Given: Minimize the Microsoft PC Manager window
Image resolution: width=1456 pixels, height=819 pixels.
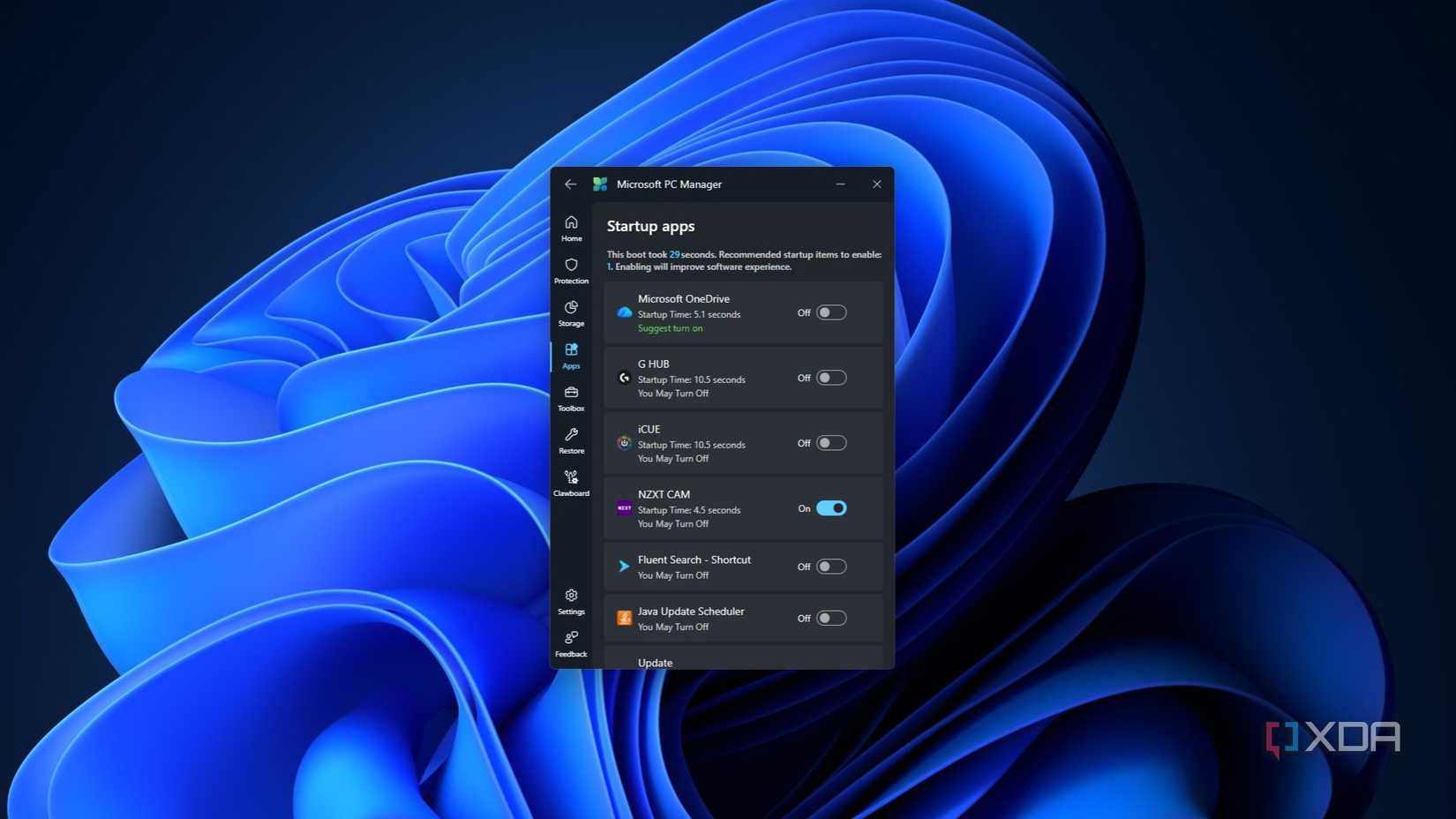Looking at the screenshot, I should pyautogui.click(x=840, y=184).
